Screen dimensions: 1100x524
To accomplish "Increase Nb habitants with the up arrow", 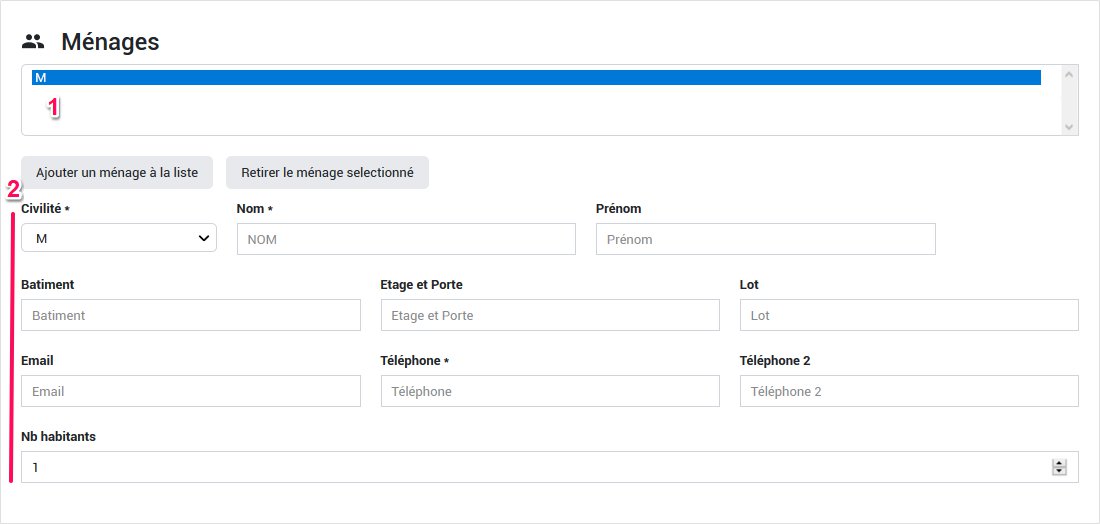I will tap(1059, 463).
